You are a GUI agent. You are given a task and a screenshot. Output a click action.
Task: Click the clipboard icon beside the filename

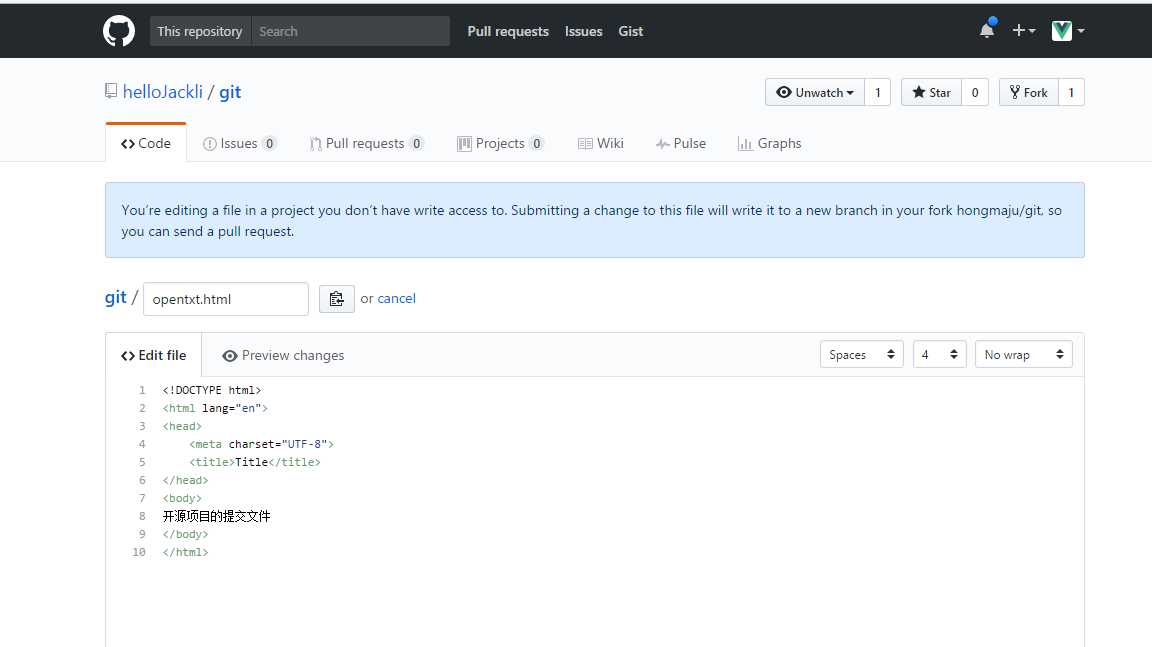pyautogui.click(x=337, y=299)
